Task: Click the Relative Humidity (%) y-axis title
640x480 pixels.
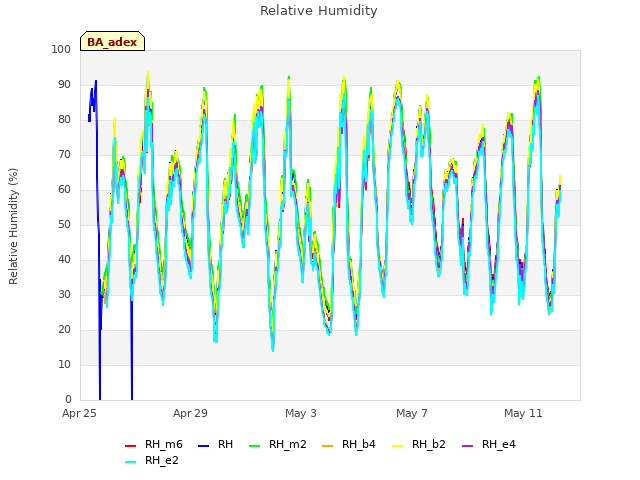Action: [x=13, y=226]
